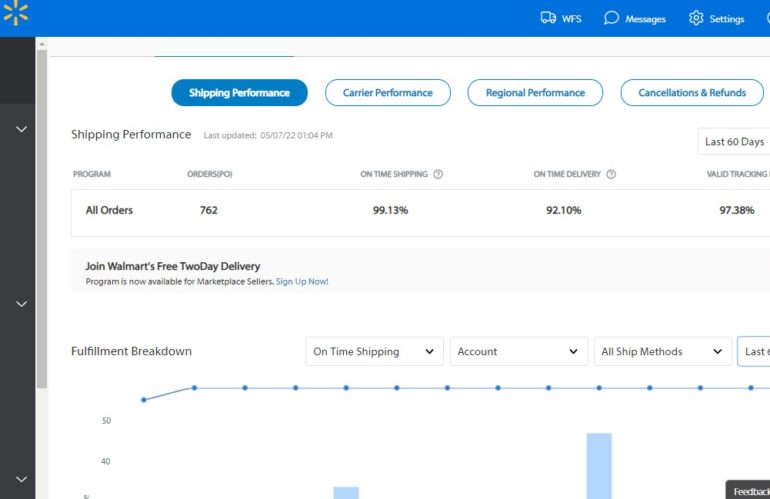Expand the Account dropdown
The width and height of the screenshot is (770, 499).
point(518,352)
